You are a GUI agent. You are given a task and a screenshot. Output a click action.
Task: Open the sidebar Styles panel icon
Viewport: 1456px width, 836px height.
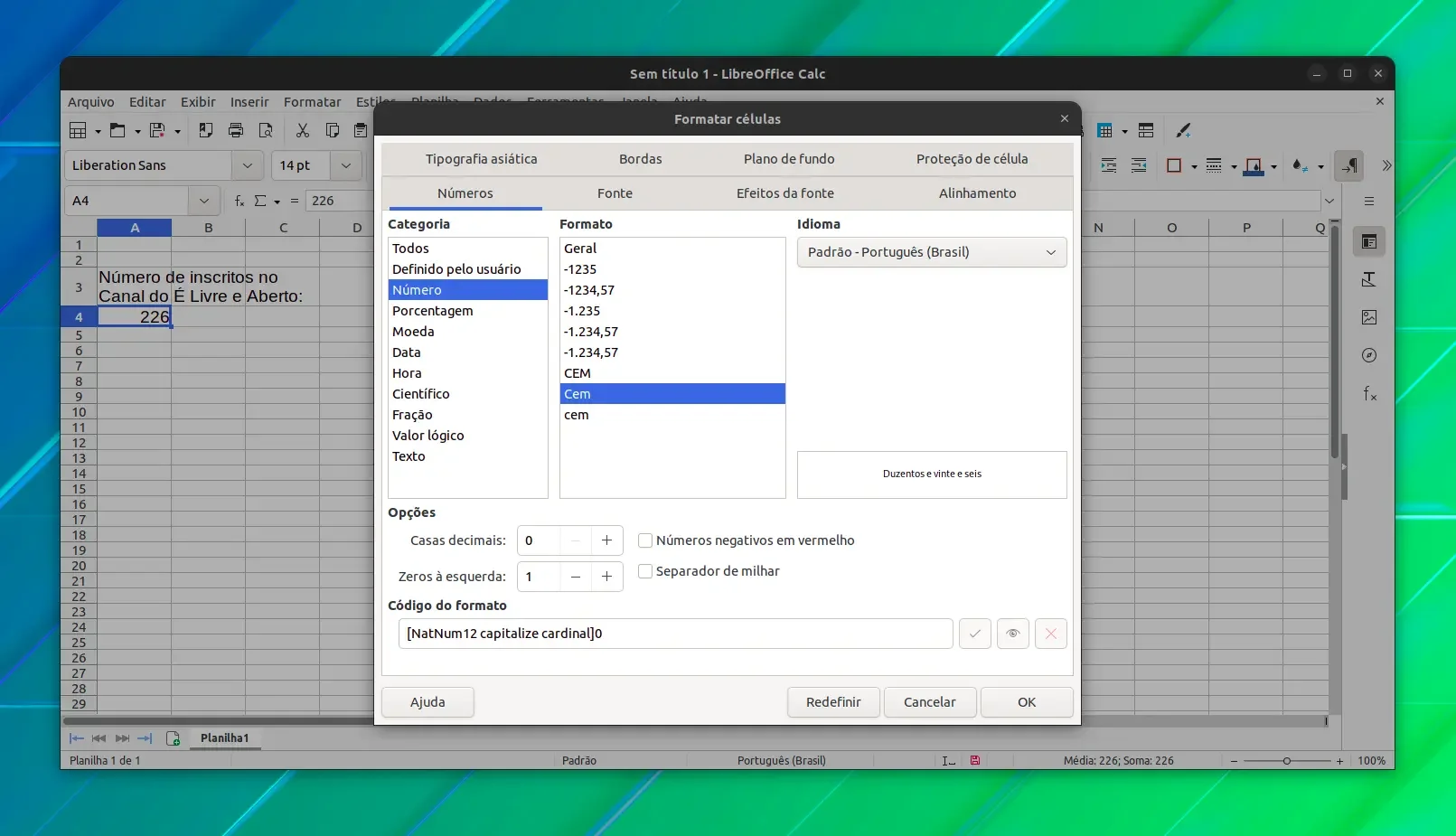point(1369,279)
